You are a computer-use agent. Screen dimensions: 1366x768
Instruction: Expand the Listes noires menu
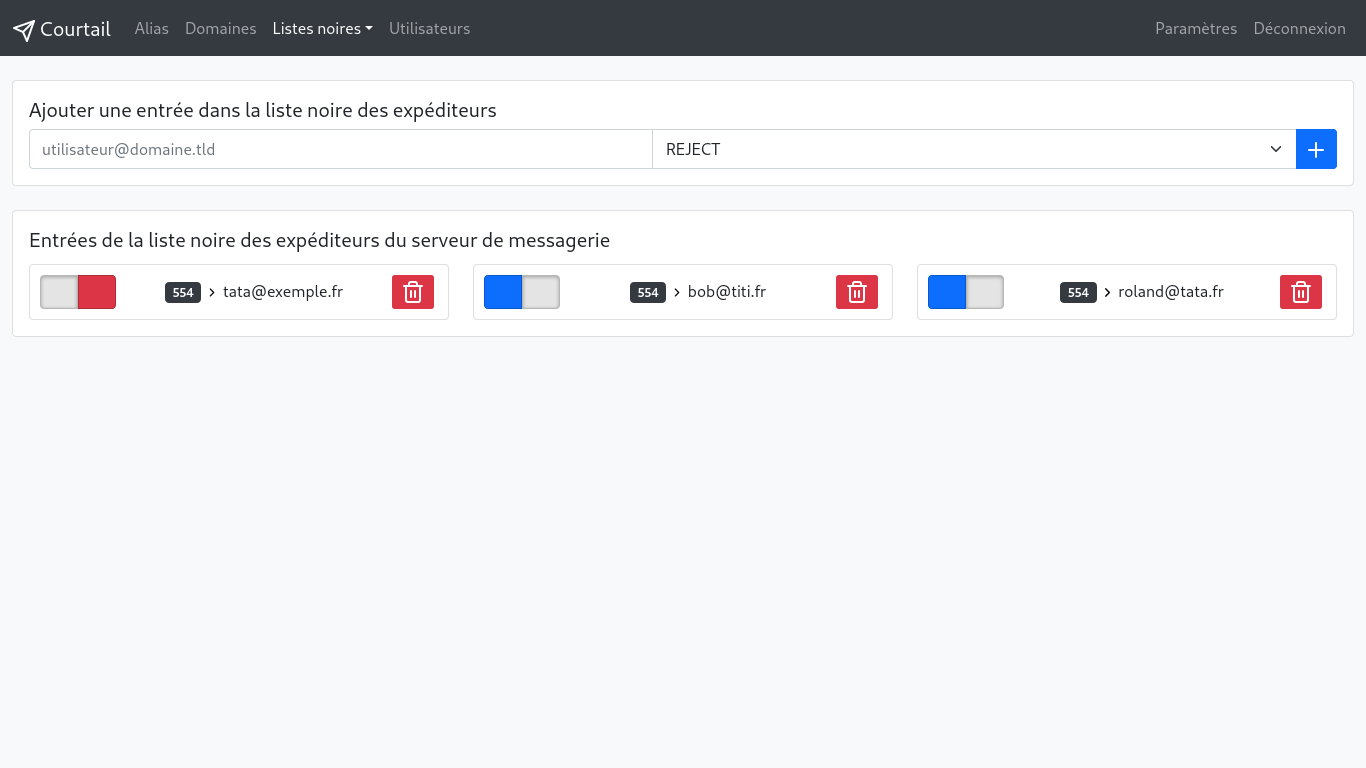pos(322,29)
